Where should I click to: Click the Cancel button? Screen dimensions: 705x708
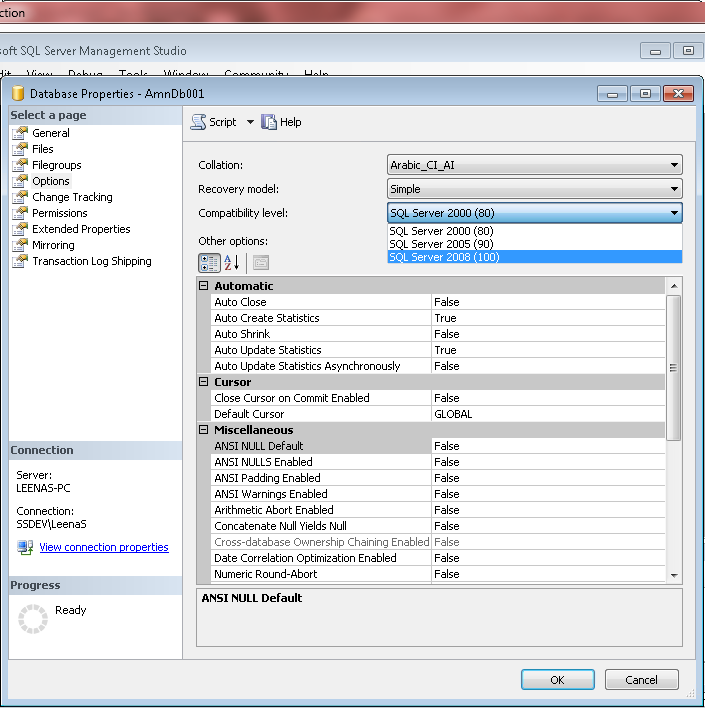point(641,680)
